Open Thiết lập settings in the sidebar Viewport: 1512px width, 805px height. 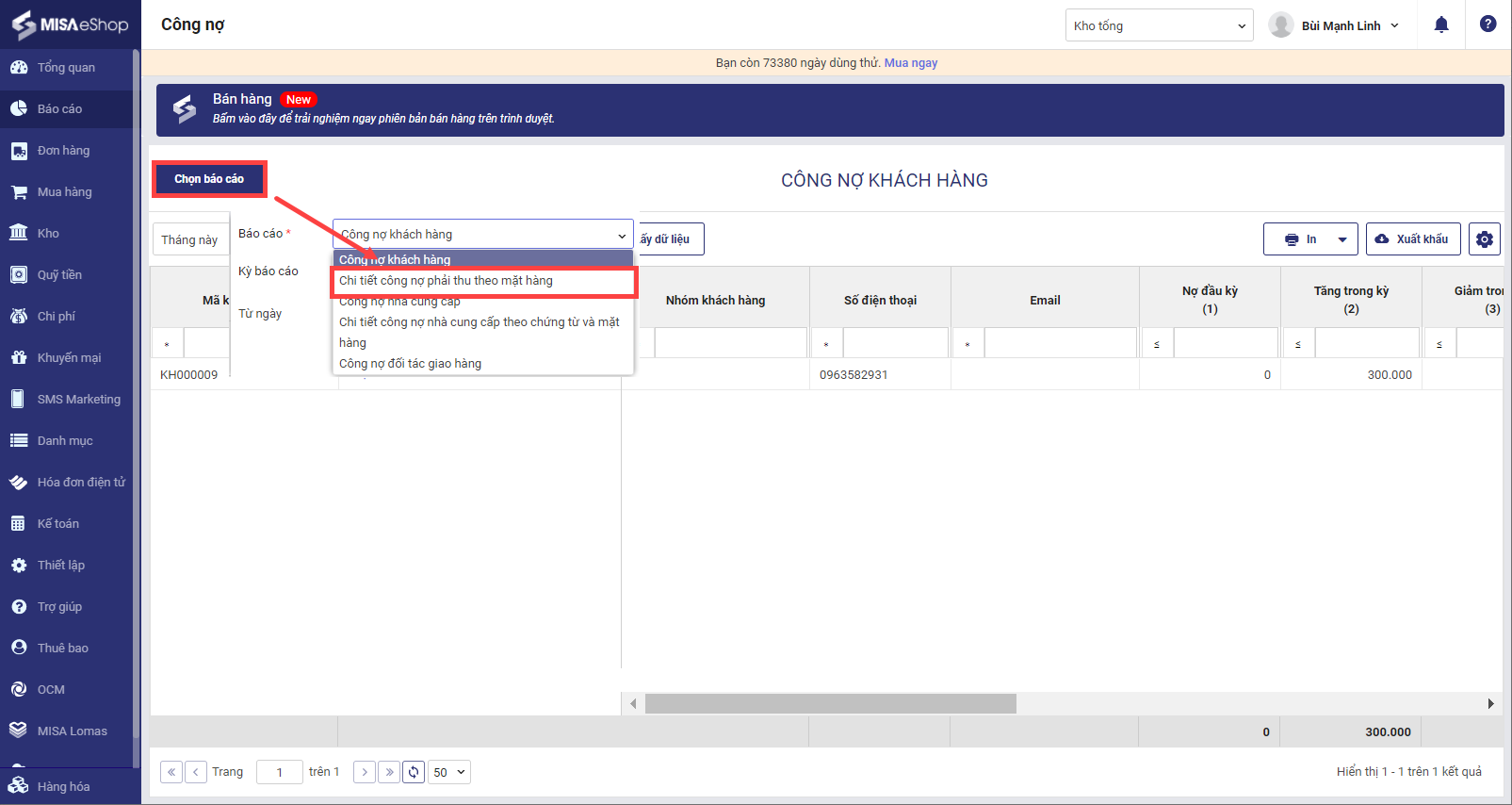coord(66,566)
